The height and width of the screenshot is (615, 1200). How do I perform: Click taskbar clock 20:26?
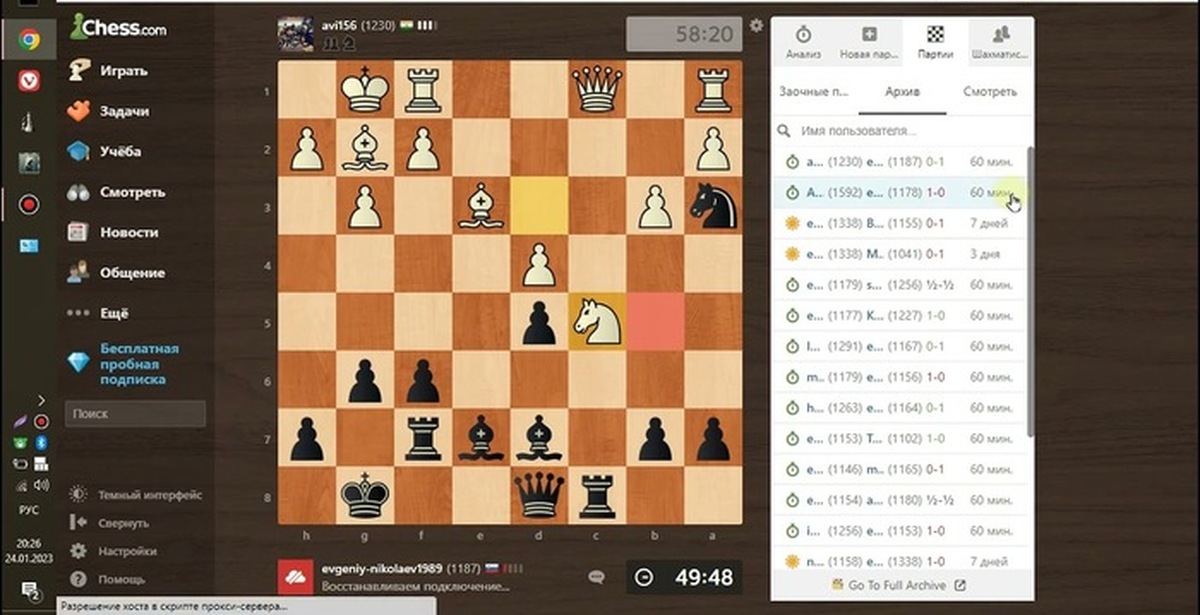(29, 543)
